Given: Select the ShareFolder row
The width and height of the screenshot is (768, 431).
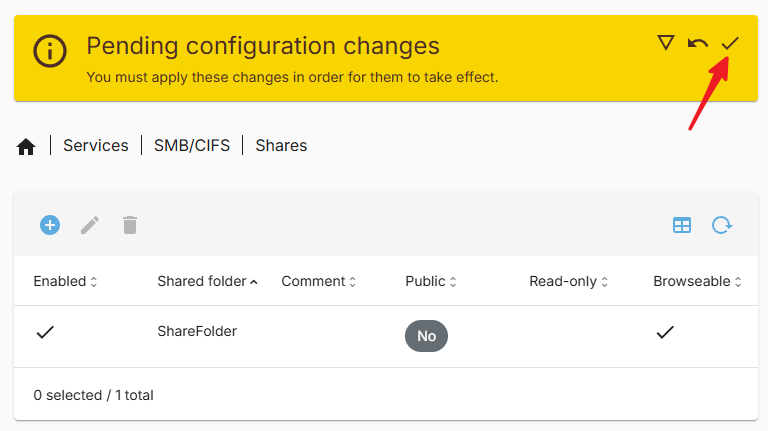Looking at the screenshot, I should coord(386,336).
